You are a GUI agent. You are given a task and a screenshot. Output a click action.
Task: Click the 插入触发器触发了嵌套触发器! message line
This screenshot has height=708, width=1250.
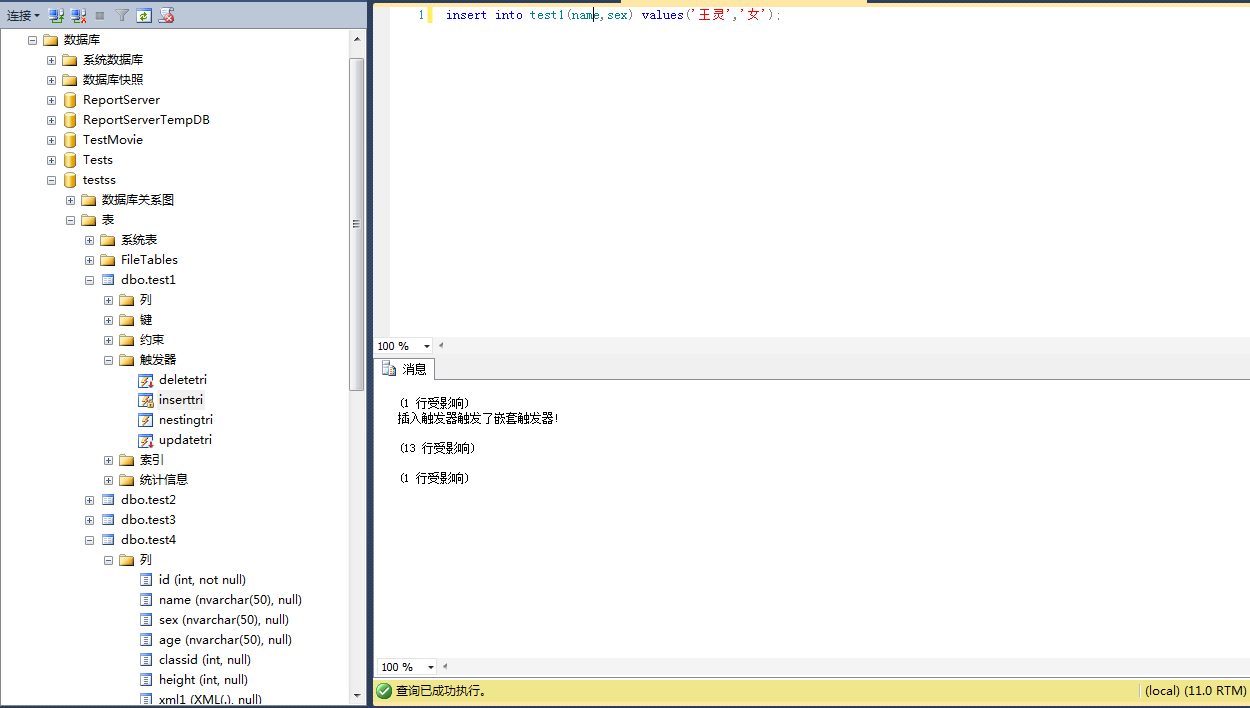click(479, 418)
